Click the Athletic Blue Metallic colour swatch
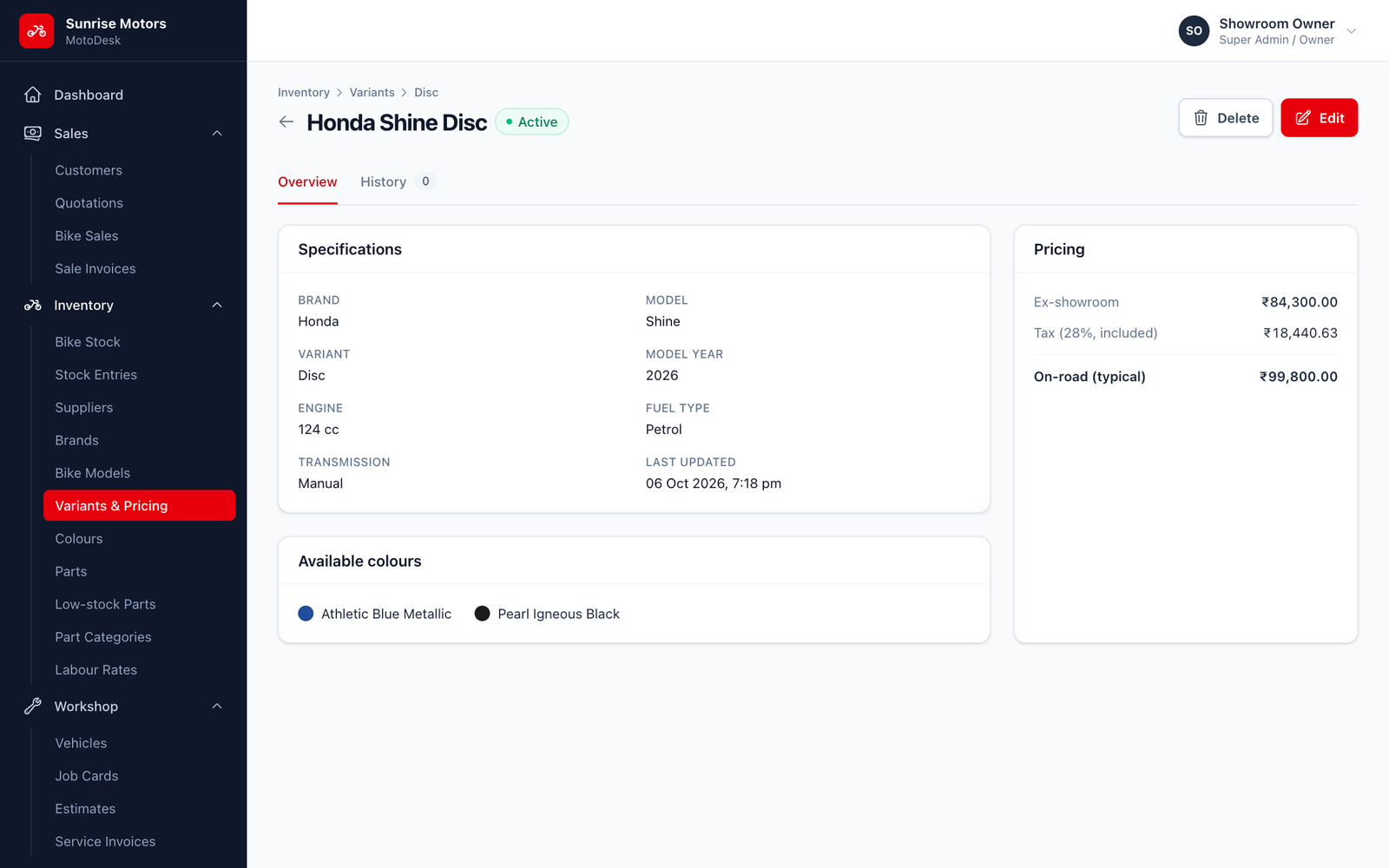 click(306, 614)
